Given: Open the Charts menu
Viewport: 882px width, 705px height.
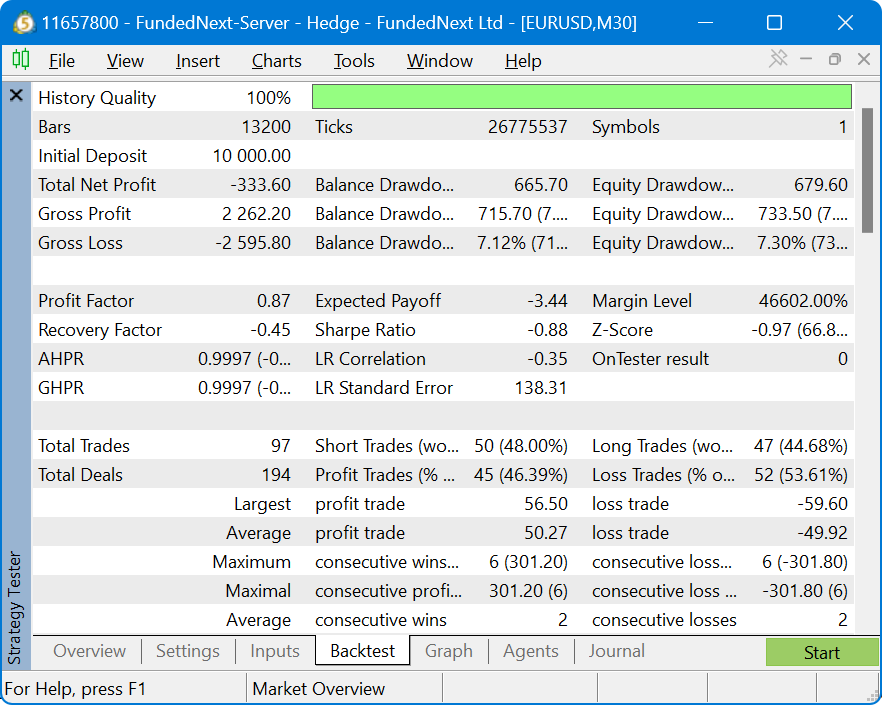Looking at the screenshot, I should 276,61.
